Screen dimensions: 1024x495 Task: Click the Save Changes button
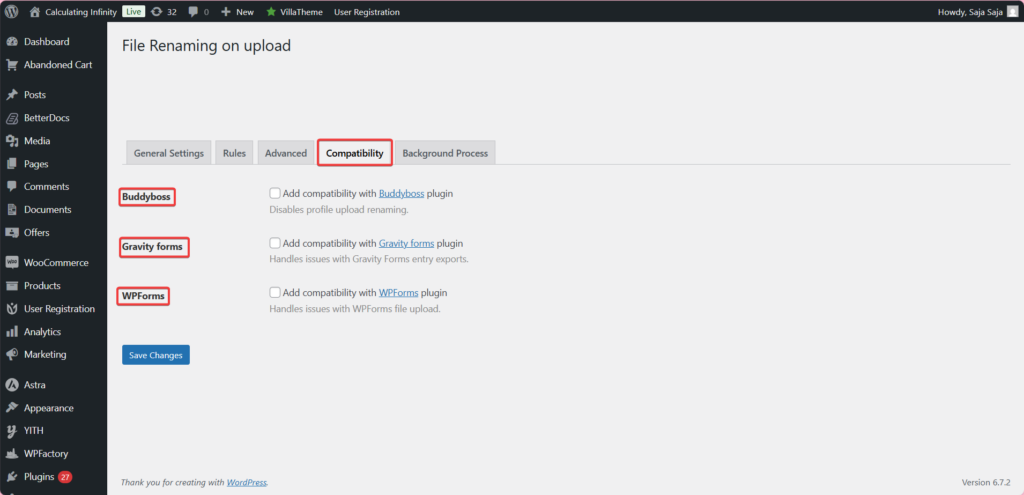coord(156,355)
